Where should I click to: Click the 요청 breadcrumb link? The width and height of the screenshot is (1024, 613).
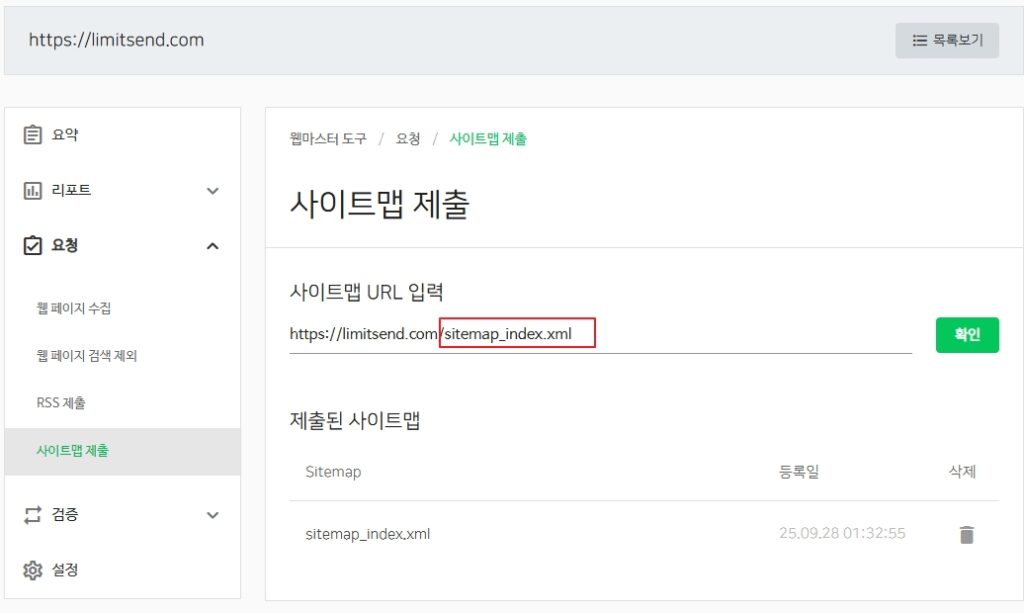(x=408, y=139)
